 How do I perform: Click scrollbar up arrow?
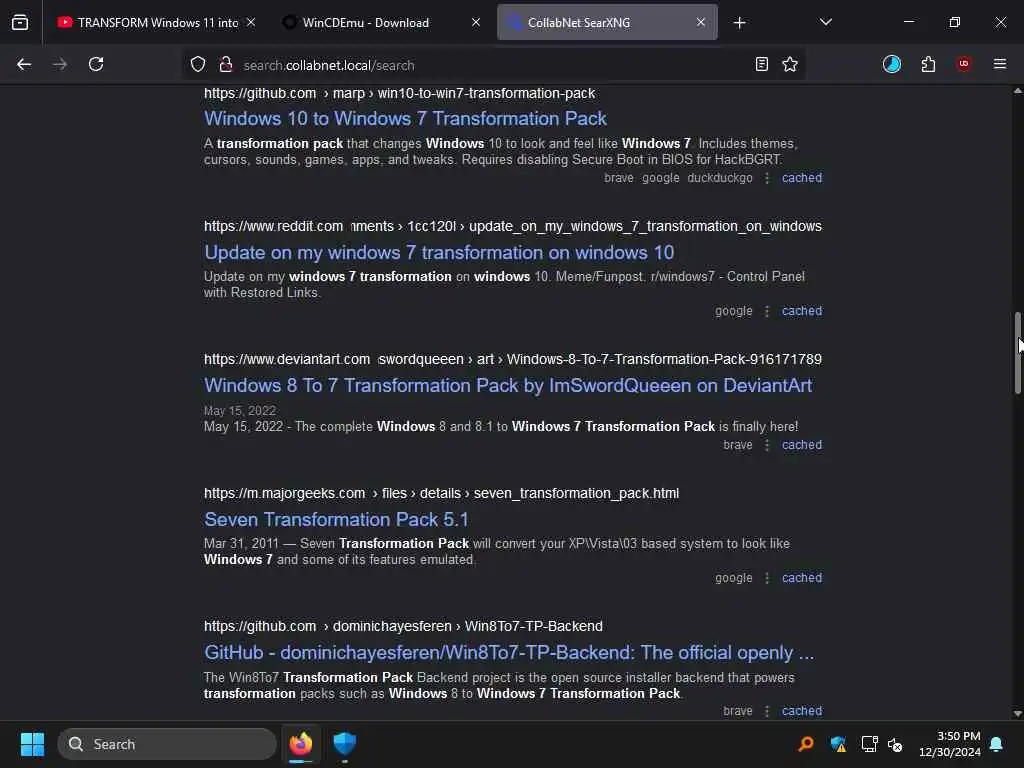1017,91
